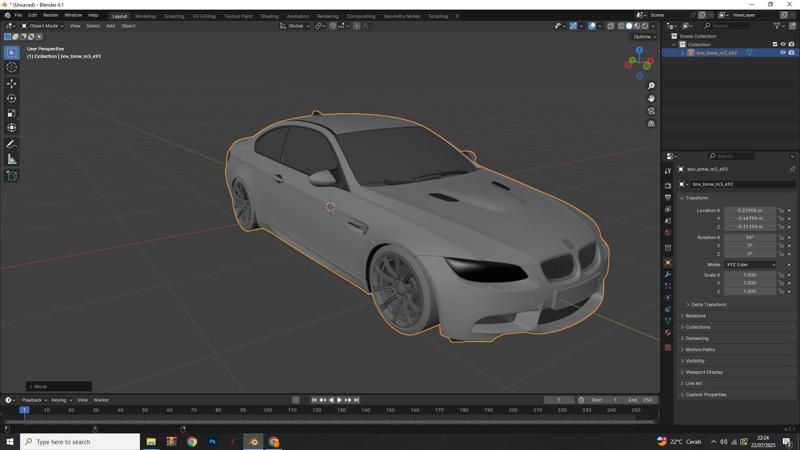
Task: Select the Scale tool
Action: click(x=11, y=113)
